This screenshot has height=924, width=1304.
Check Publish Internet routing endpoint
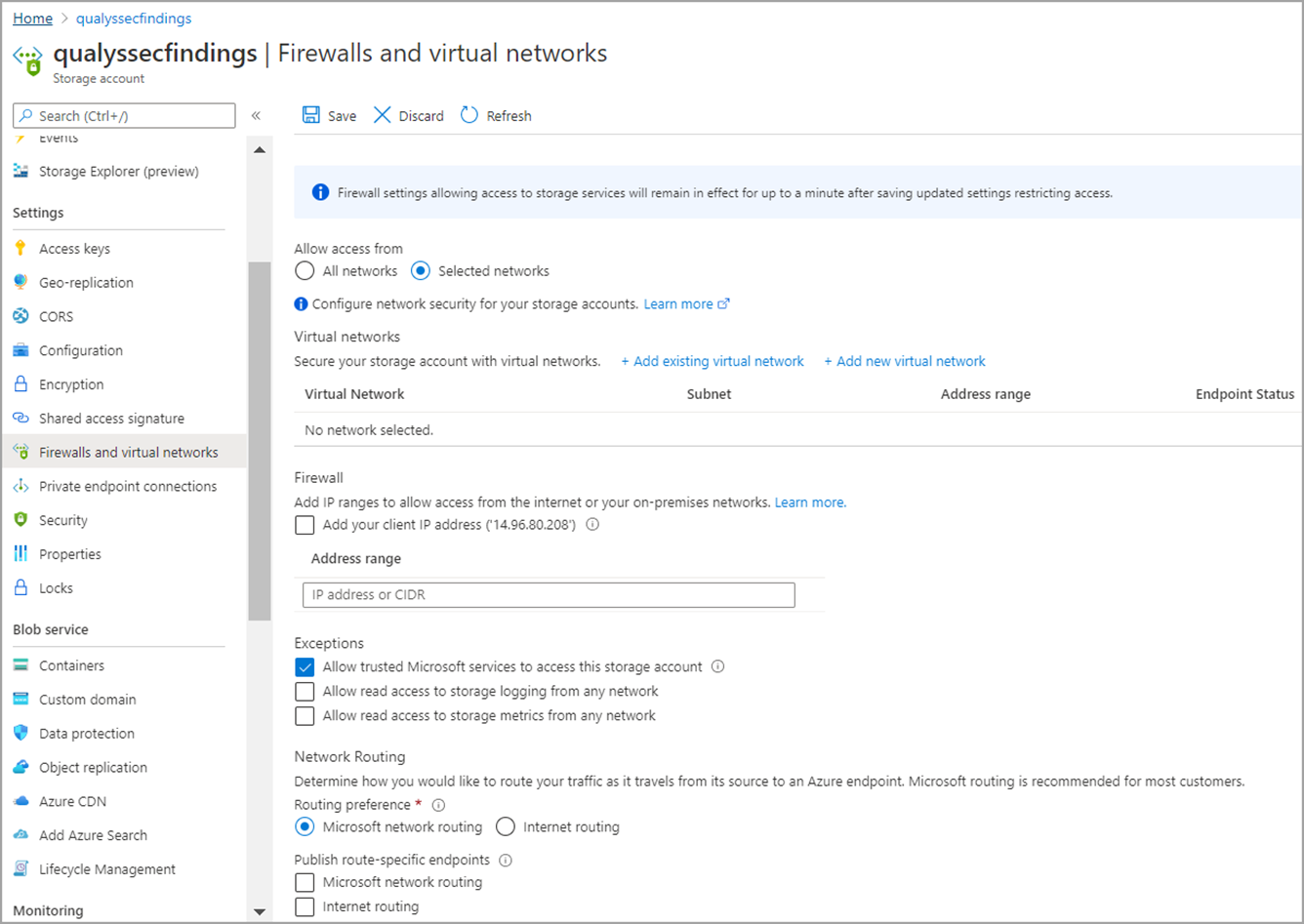305,907
